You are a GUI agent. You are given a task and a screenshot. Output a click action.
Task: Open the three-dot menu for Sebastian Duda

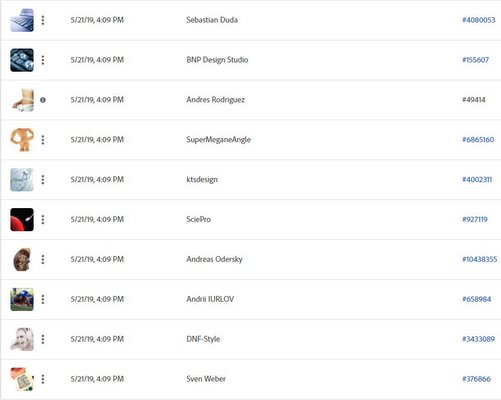point(43,20)
